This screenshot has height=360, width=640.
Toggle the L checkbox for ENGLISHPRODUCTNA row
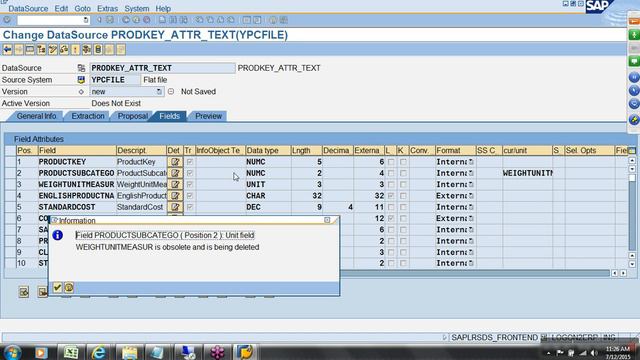391,196
